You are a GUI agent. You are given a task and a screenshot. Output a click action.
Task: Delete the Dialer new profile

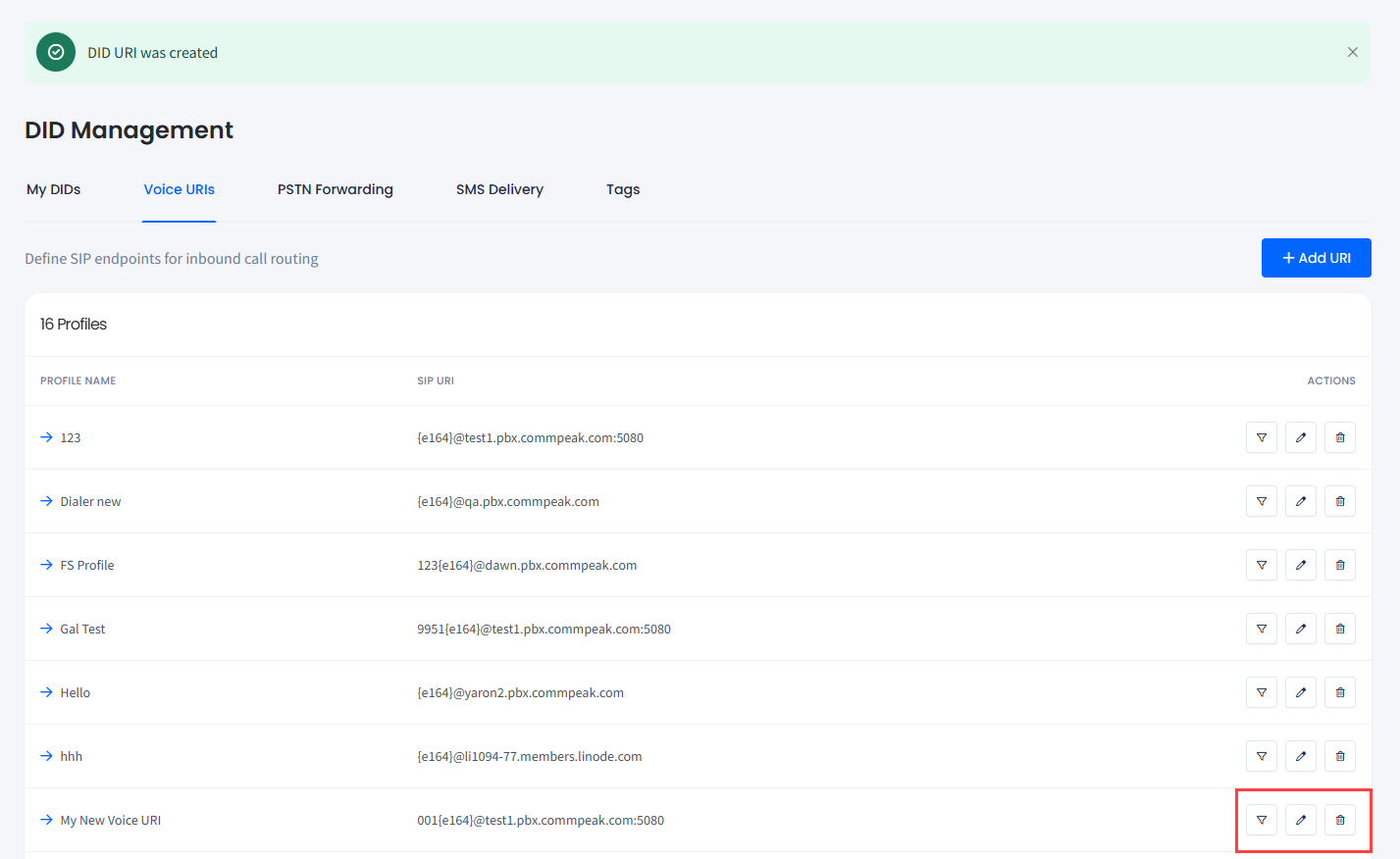point(1340,501)
